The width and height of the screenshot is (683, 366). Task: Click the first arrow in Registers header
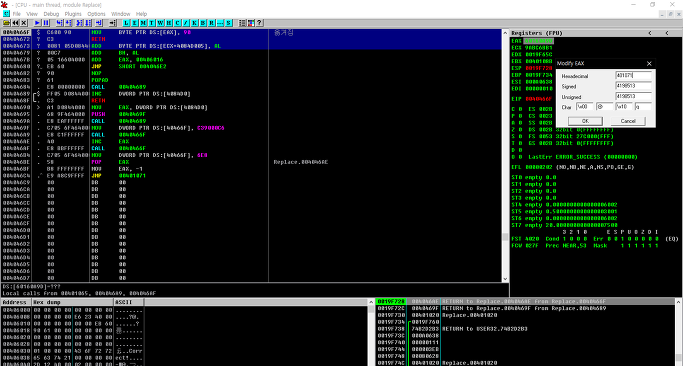(650, 33)
